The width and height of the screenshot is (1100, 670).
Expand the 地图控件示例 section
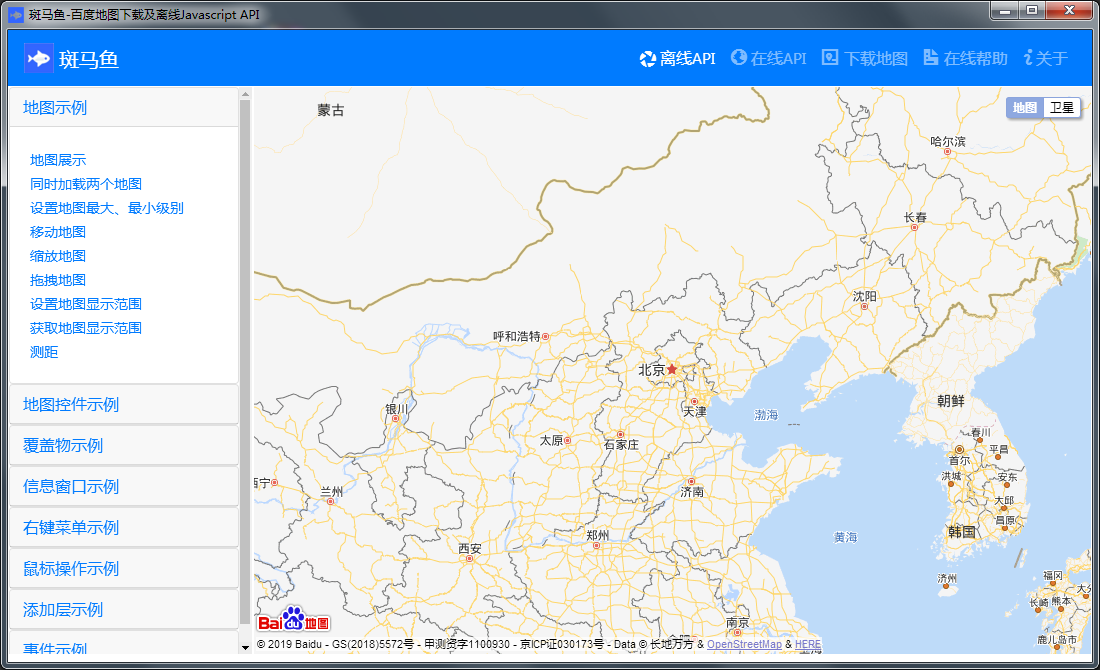click(x=124, y=404)
